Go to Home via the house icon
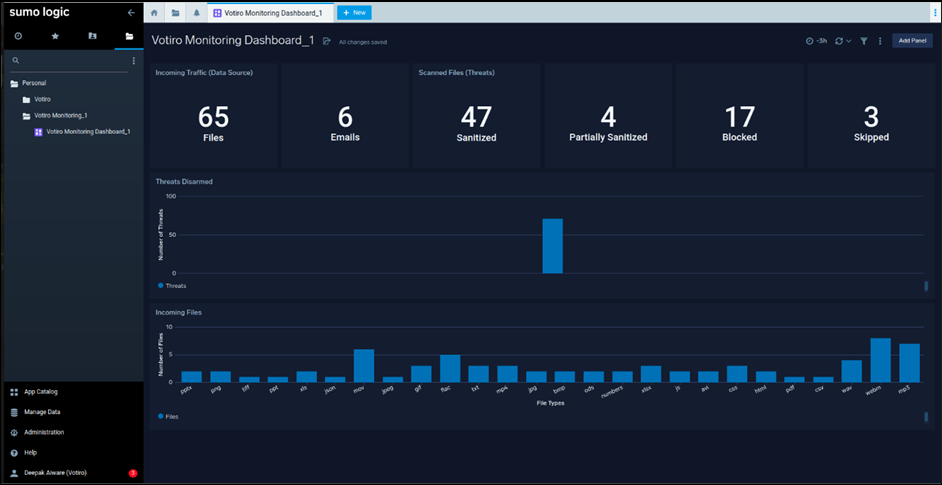 [x=154, y=13]
